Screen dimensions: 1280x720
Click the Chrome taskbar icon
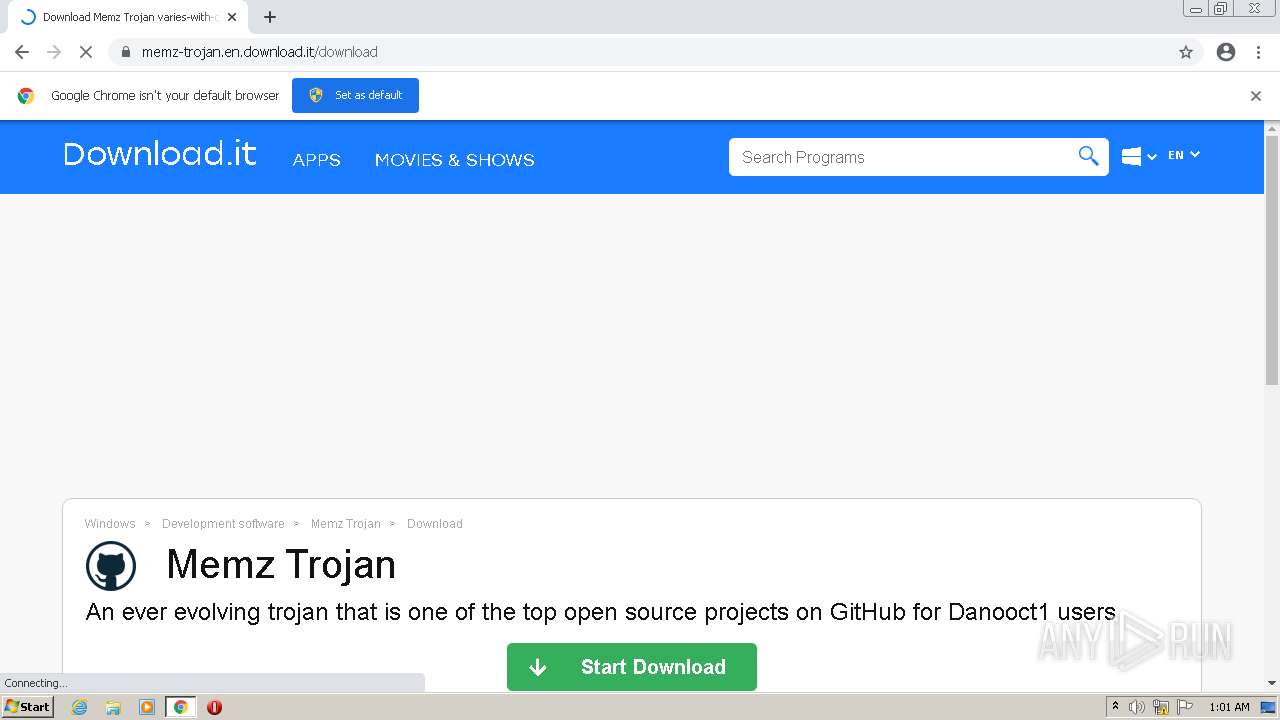click(181, 707)
